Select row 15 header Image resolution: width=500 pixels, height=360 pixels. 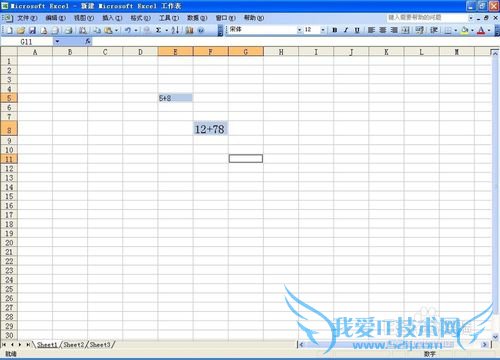(x=9, y=196)
